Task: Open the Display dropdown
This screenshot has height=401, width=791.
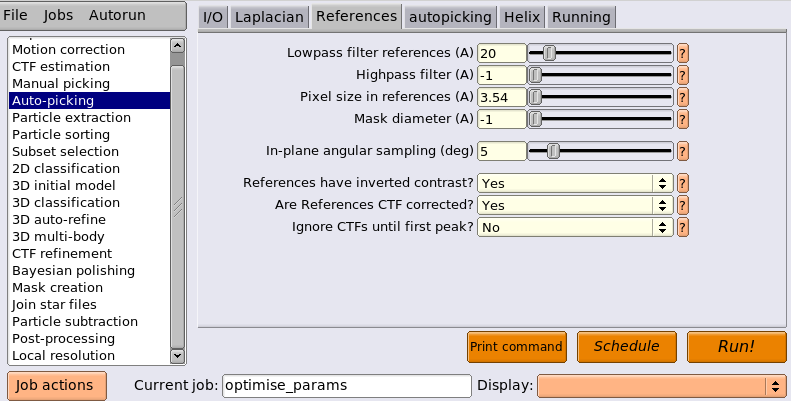Action: point(661,386)
